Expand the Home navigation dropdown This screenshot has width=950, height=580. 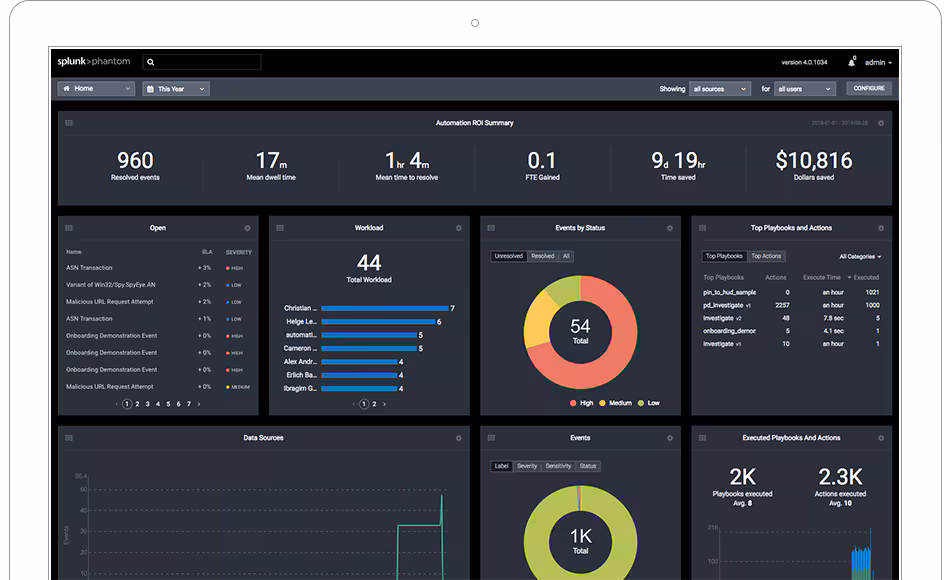96,89
